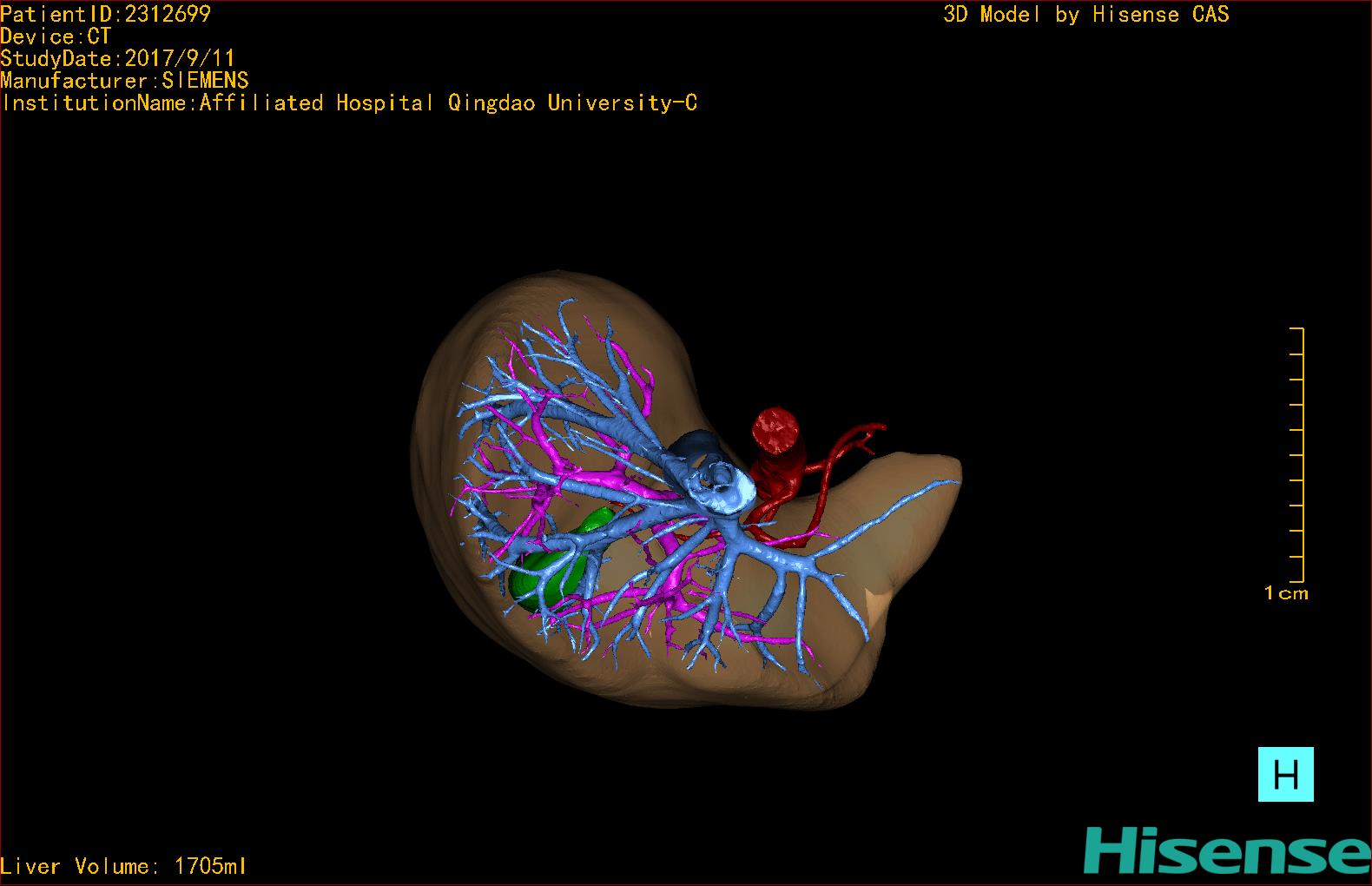Click the 1cm scale ruler label

1286,593
